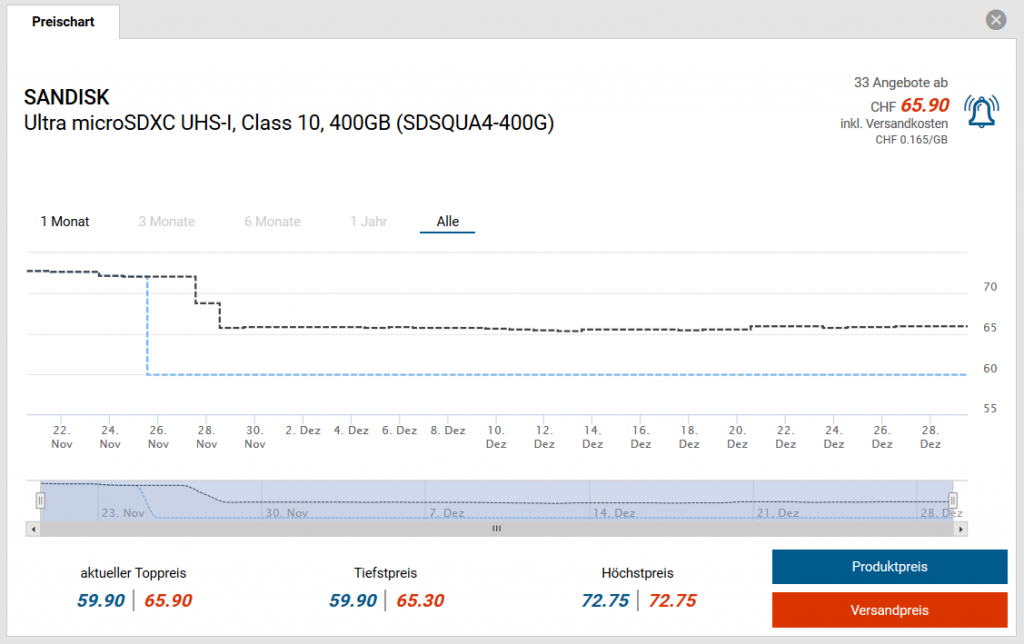
Task: Click the right navigator range handle
Action: point(953,499)
